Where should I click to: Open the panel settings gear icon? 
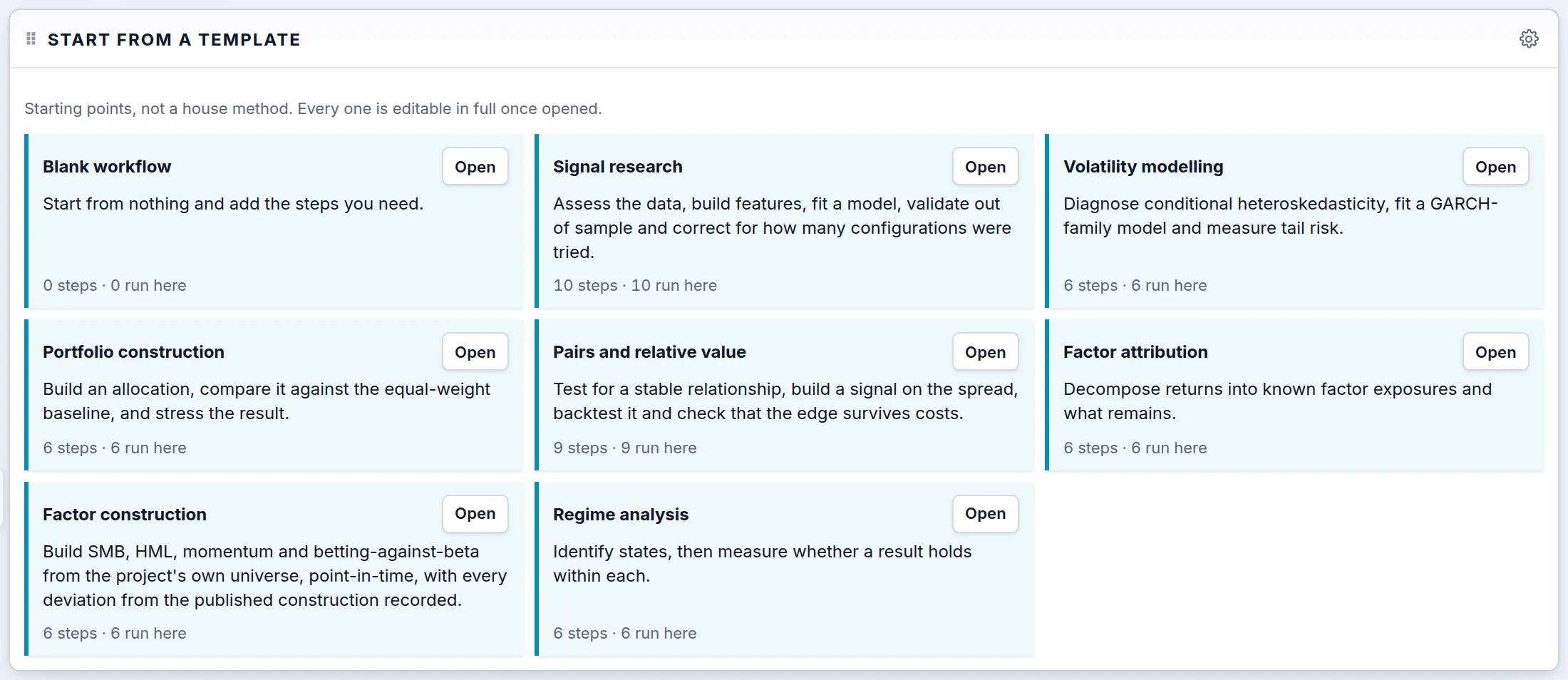tap(1529, 38)
